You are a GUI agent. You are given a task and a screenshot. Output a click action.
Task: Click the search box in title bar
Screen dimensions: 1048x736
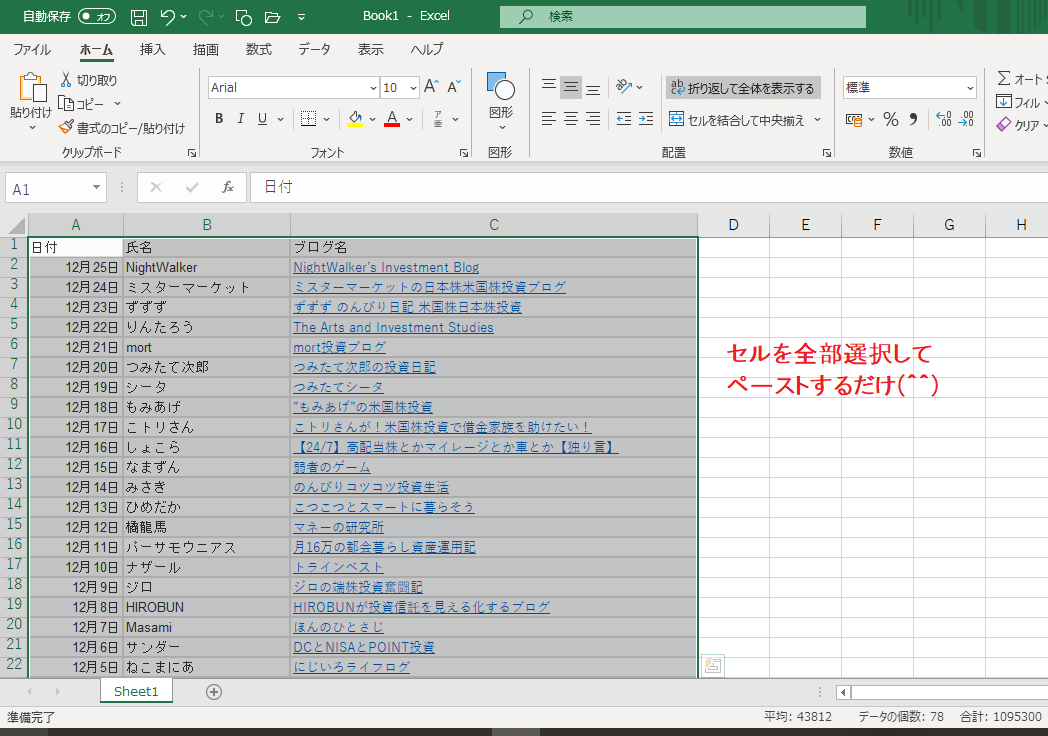pos(682,17)
